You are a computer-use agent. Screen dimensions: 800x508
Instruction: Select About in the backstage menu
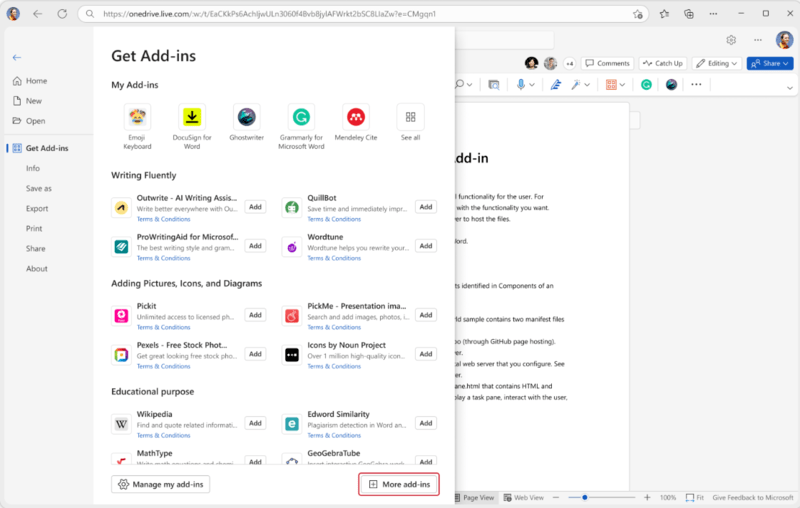(x=37, y=269)
